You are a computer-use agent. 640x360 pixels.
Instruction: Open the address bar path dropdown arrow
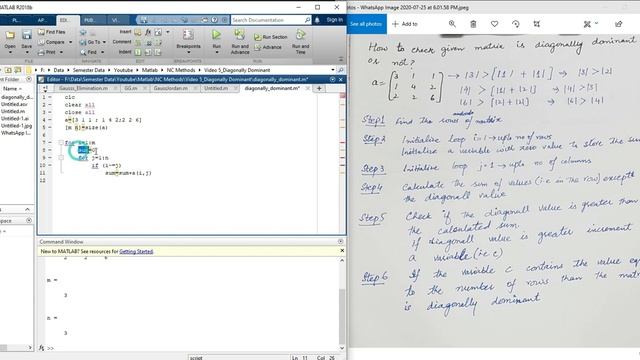(x=333, y=70)
